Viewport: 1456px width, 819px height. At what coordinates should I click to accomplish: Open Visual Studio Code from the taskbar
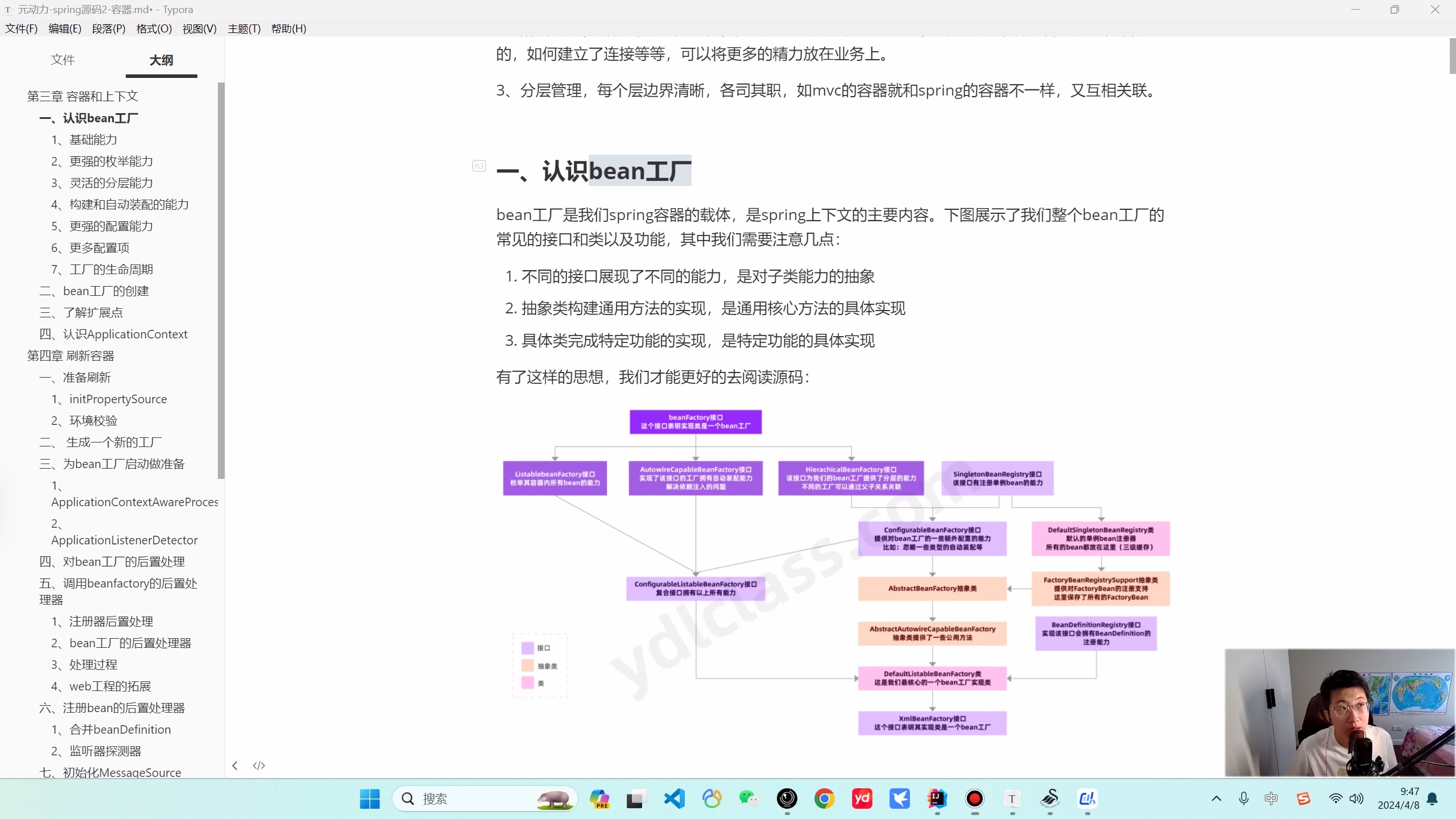pyautogui.click(x=675, y=799)
